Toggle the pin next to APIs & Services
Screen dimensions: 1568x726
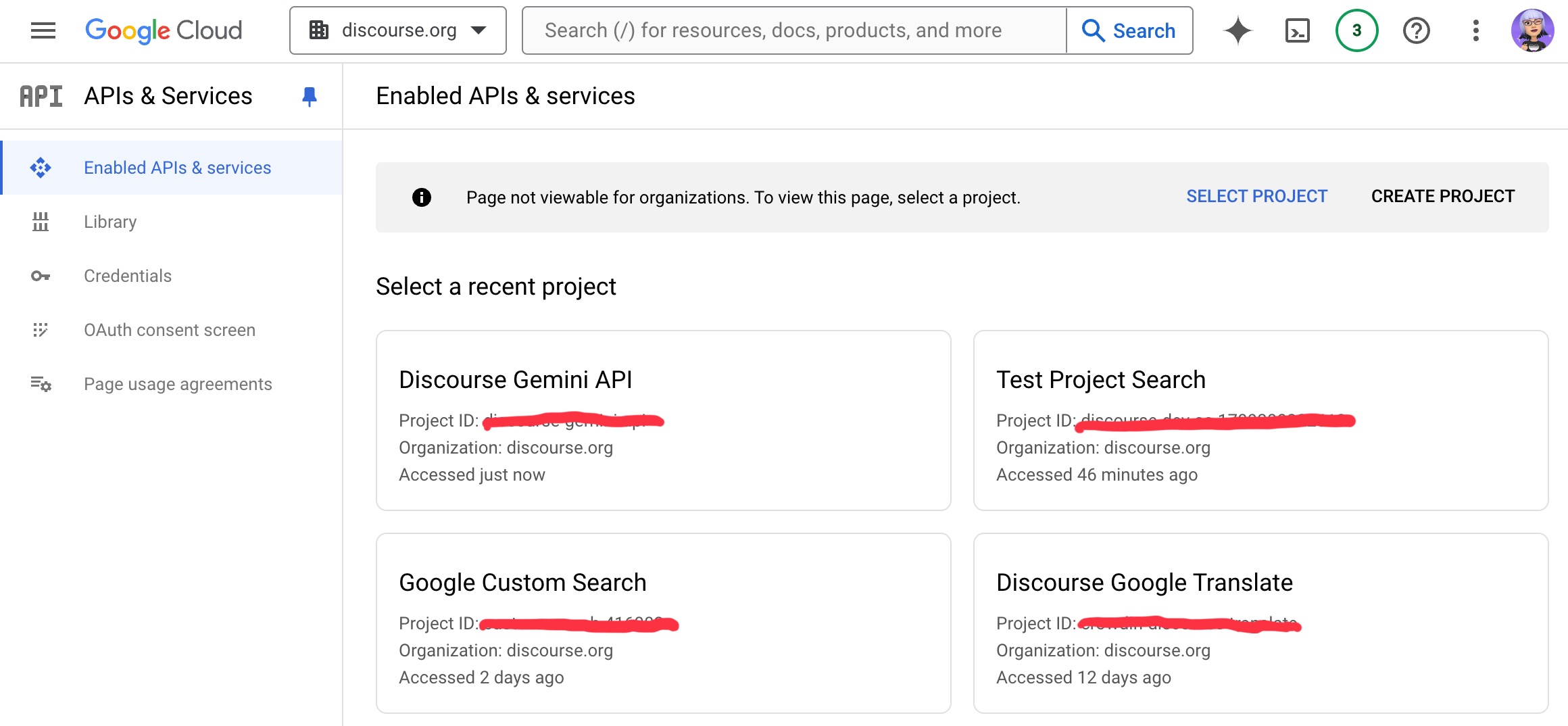[x=310, y=97]
